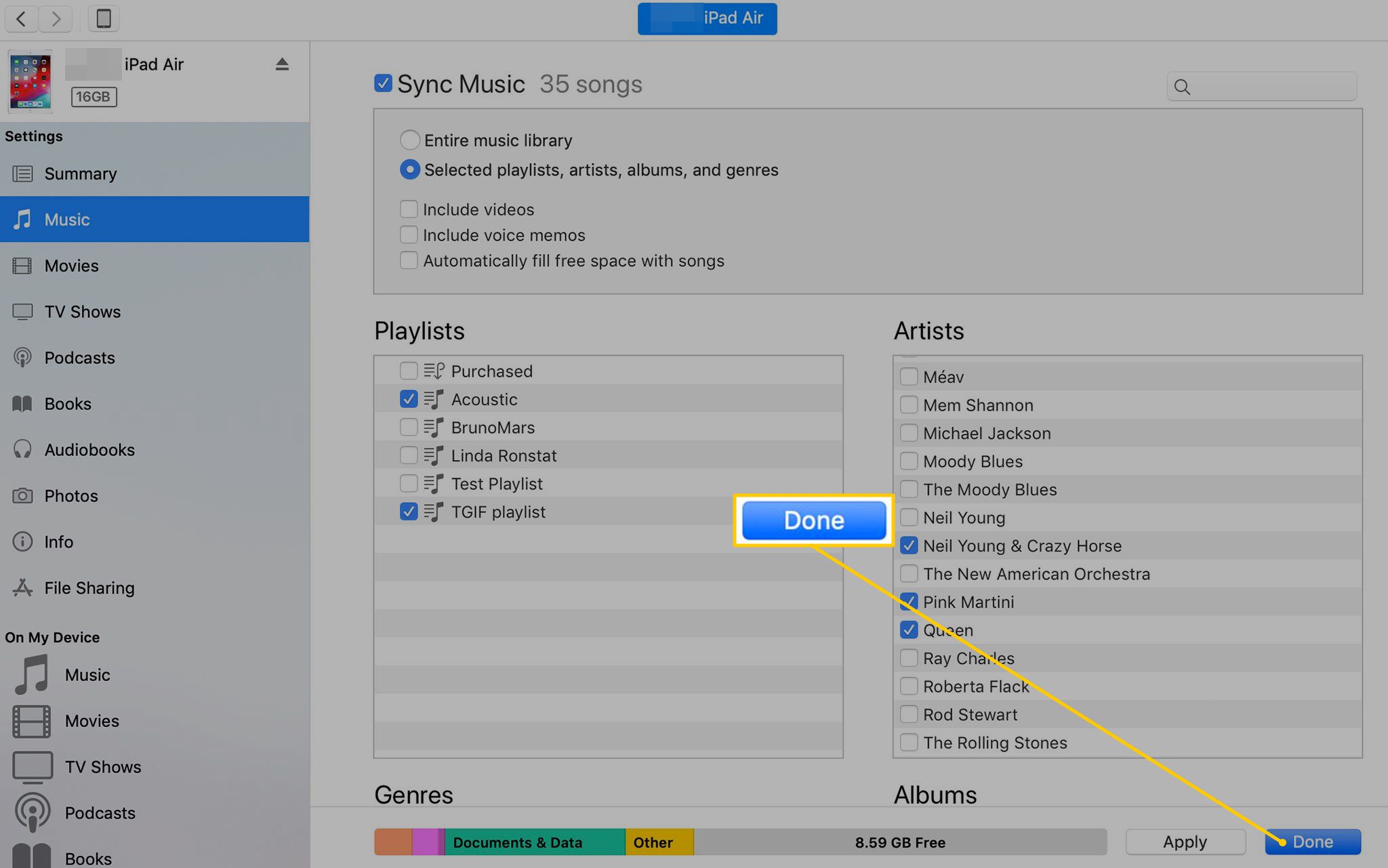Viewport: 1388px width, 868px height.
Task: Click the Done button in the bottom bar
Action: tap(1313, 842)
